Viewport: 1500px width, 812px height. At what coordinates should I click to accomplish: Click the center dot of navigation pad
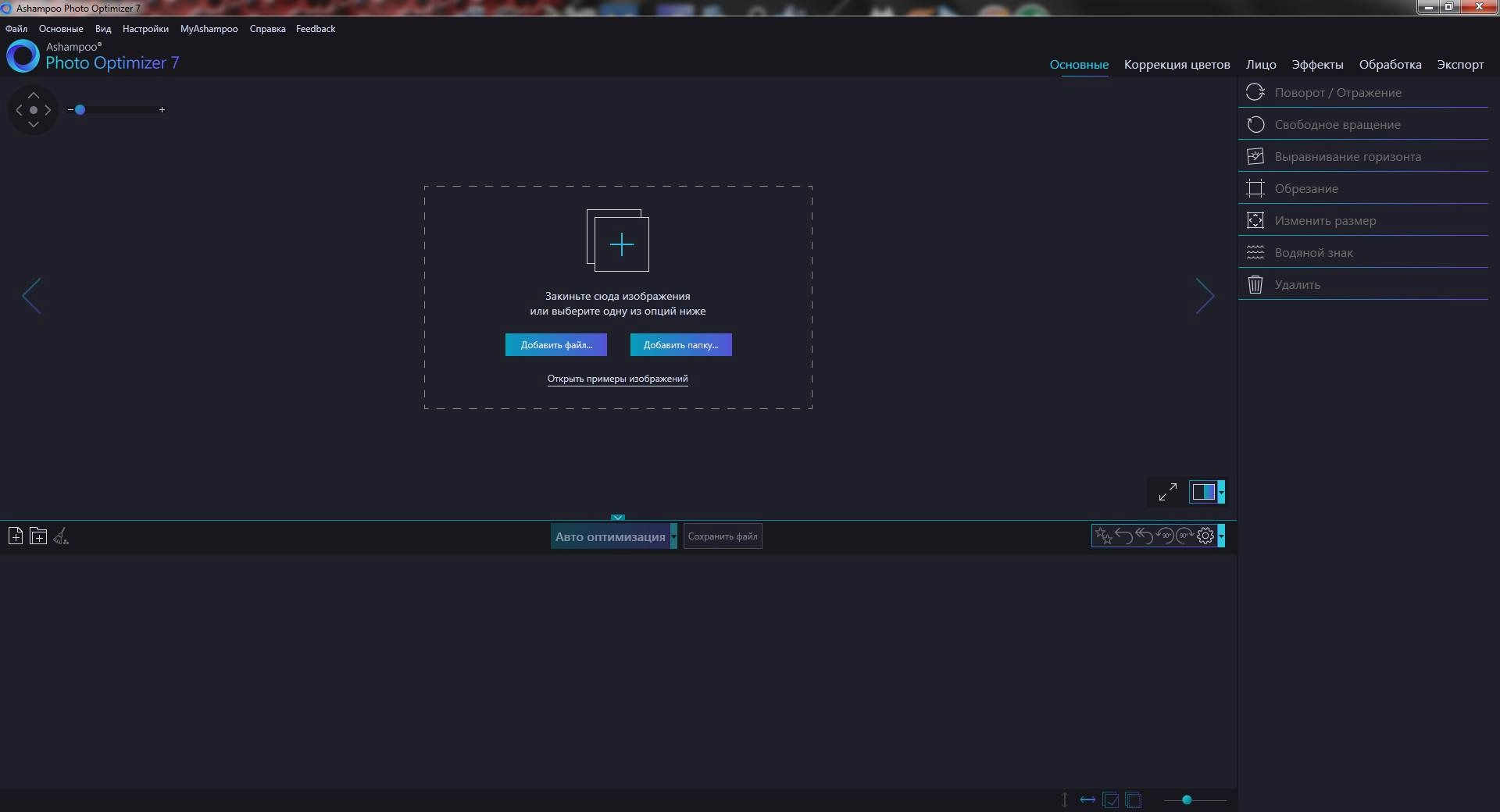pos(34,110)
